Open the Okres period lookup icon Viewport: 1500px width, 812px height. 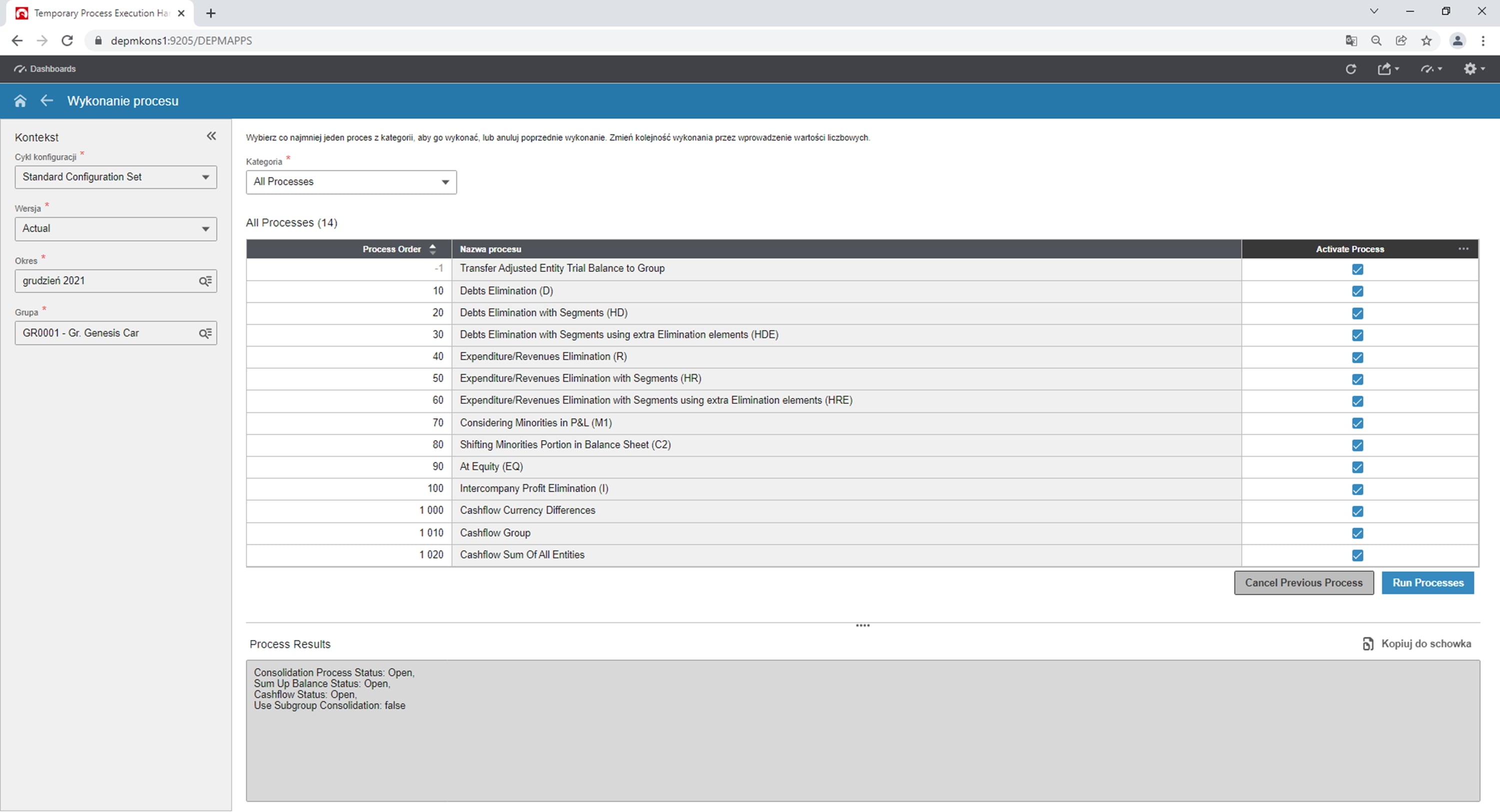coord(205,281)
